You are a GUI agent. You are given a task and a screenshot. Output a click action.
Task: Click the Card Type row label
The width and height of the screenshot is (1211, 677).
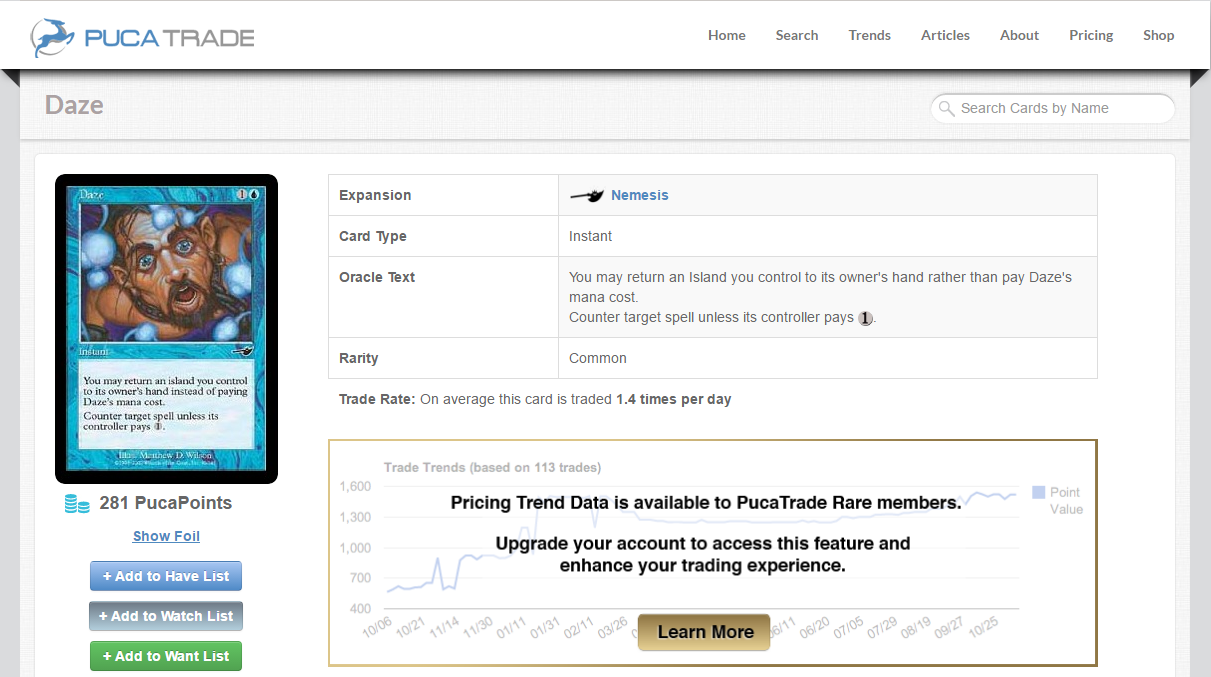[x=373, y=236]
